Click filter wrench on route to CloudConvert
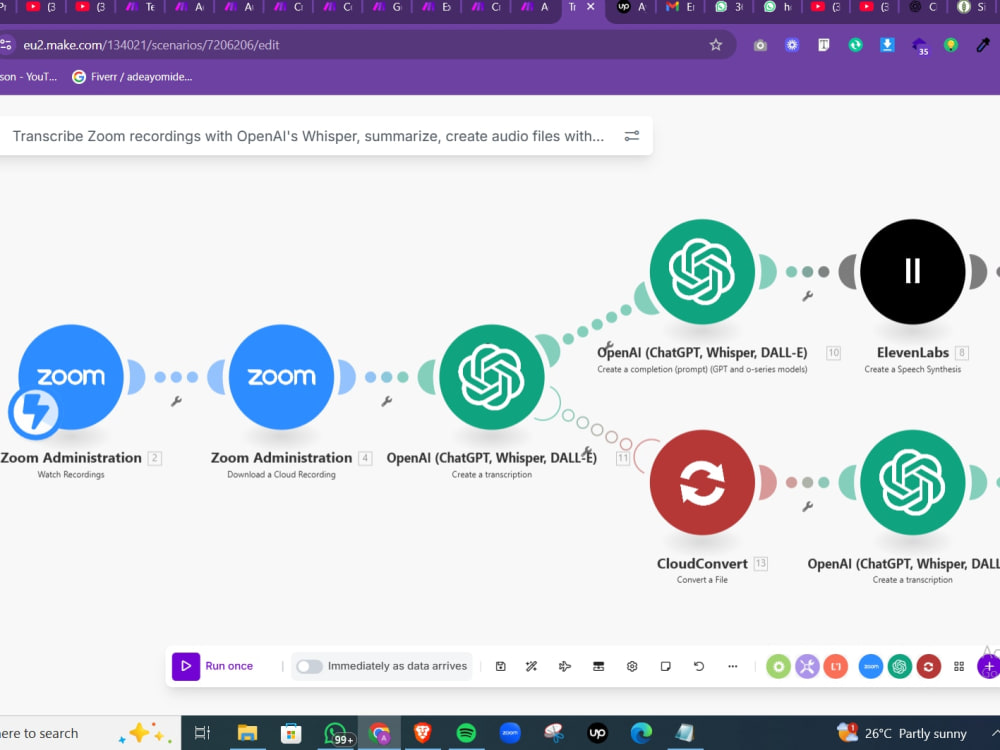 pyautogui.click(x=587, y=452)
